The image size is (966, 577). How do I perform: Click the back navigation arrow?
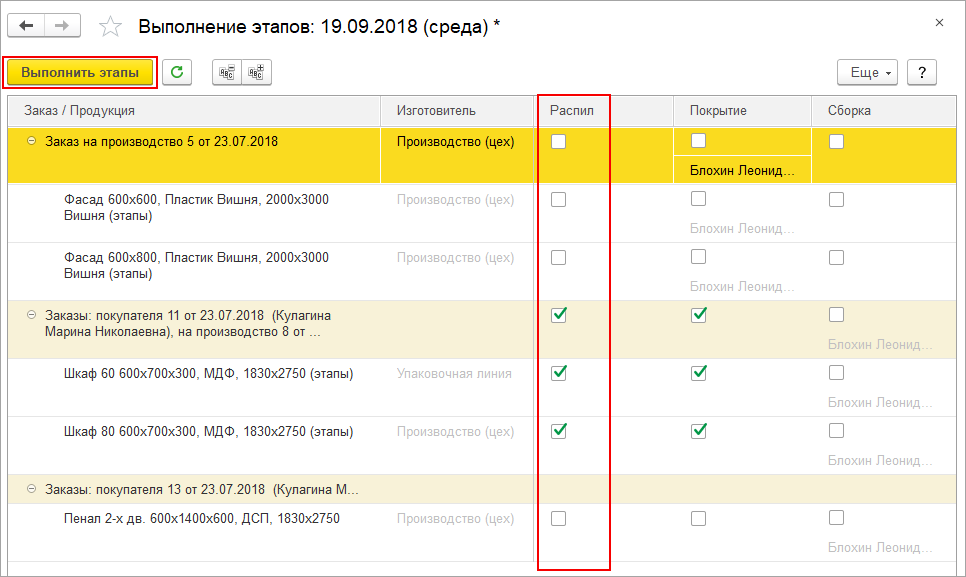tap(26, 25)
